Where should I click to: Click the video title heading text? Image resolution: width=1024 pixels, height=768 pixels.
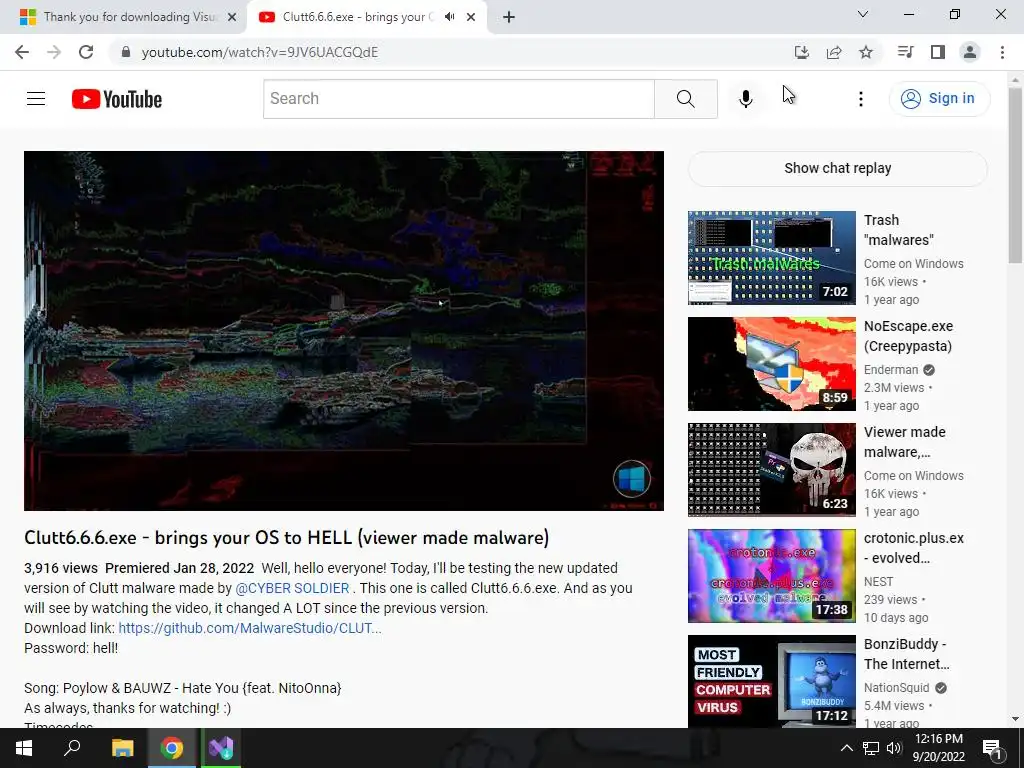coord(286,538)
